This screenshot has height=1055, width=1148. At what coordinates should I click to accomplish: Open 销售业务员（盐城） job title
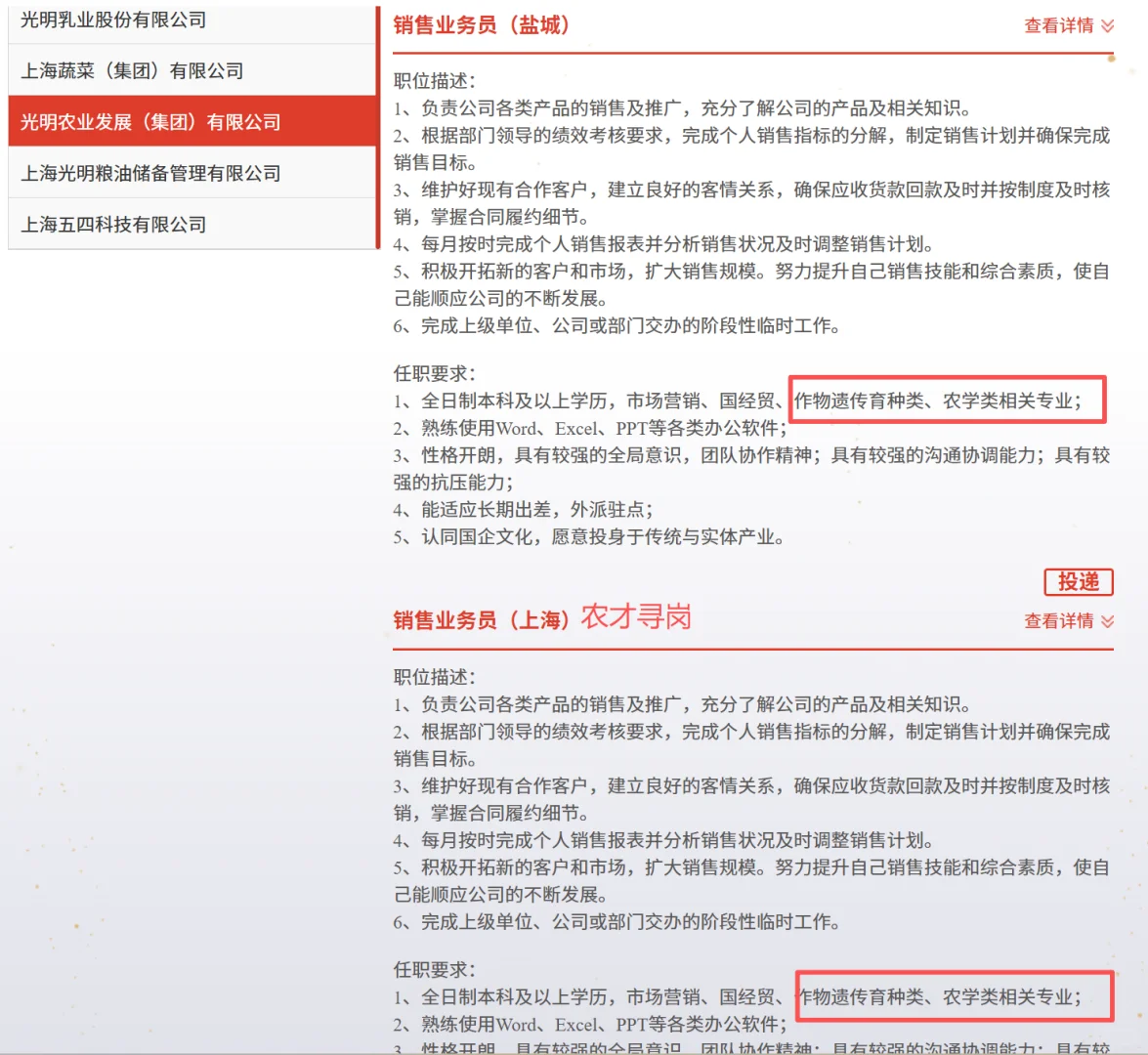point(482,24)
